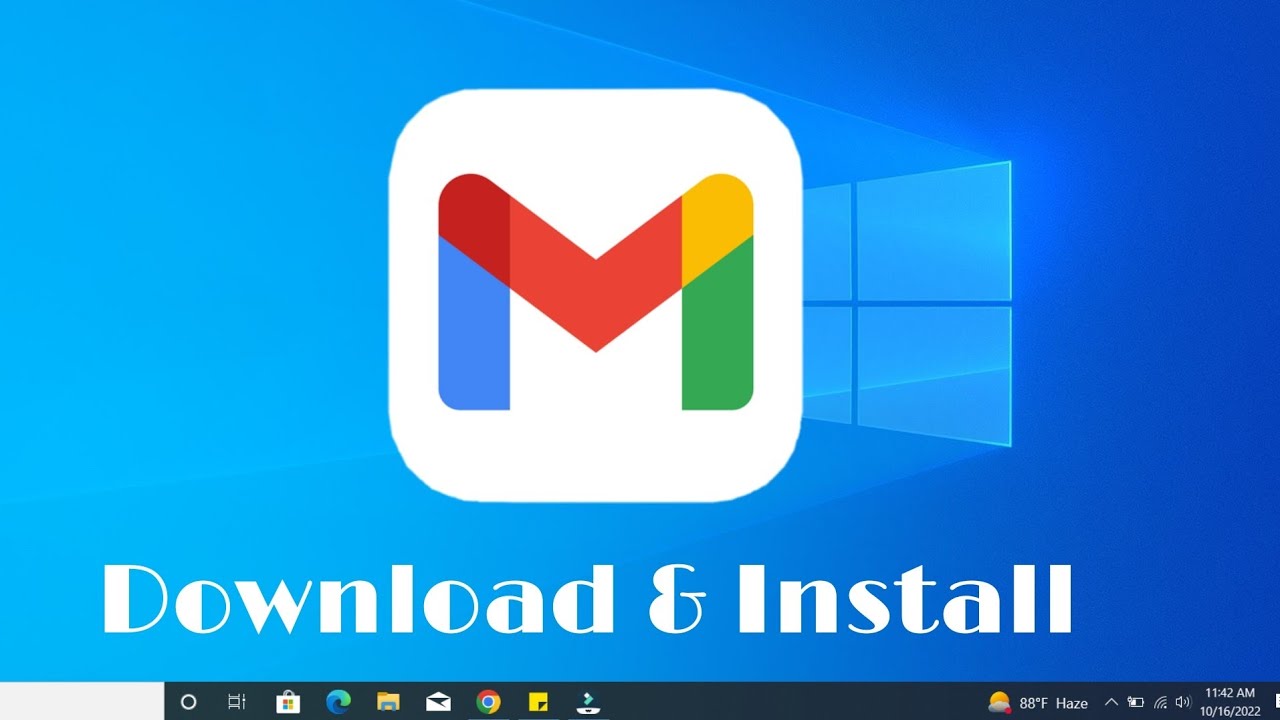Launch Microsoft Store from the taskbar
The width and height of the screenshot is (1280, 720).
pos(288,701)
